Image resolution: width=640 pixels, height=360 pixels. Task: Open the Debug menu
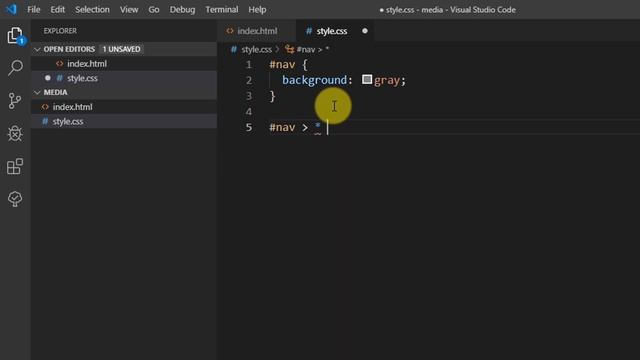[182, 9]
